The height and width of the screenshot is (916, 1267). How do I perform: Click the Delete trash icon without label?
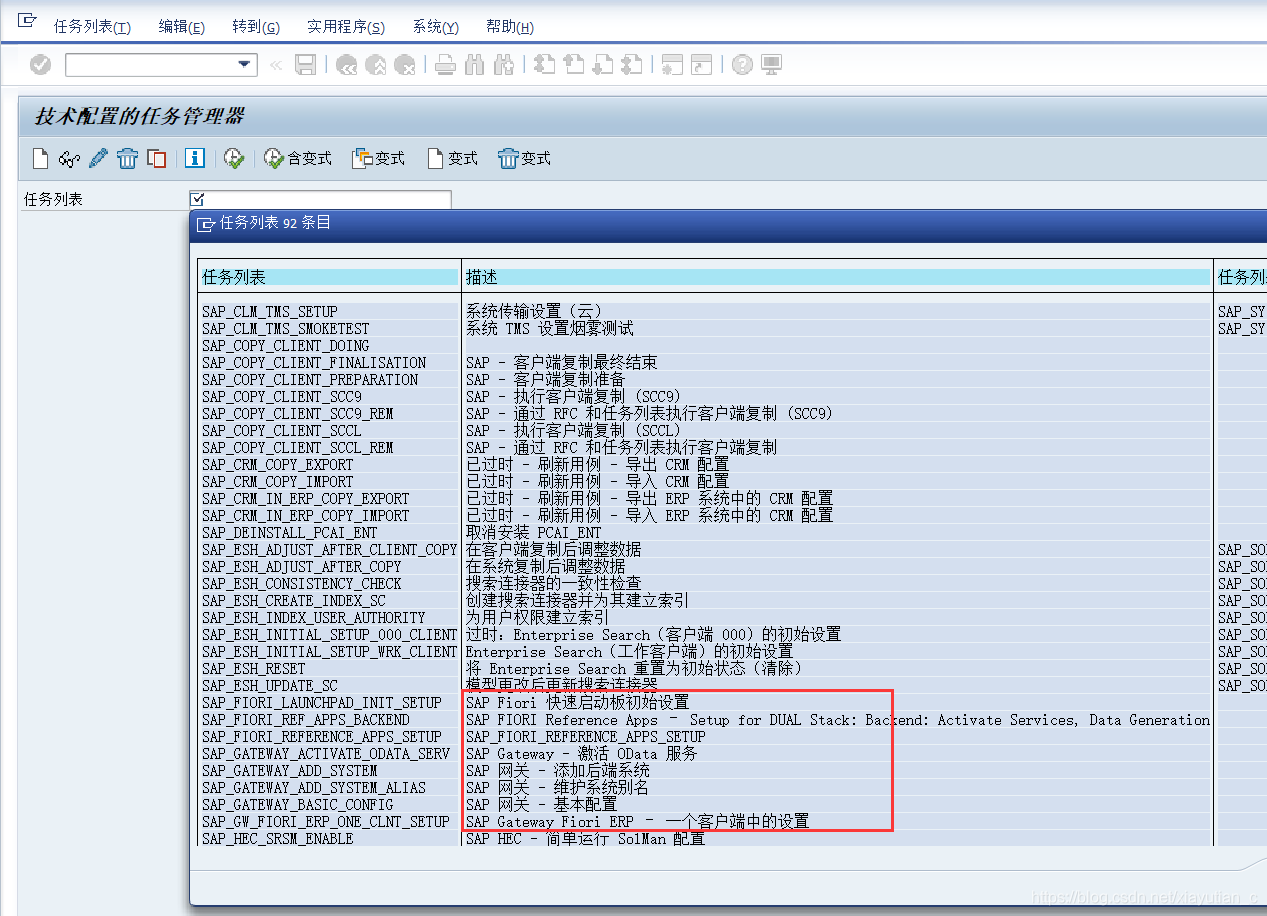[x=127, y=158]
